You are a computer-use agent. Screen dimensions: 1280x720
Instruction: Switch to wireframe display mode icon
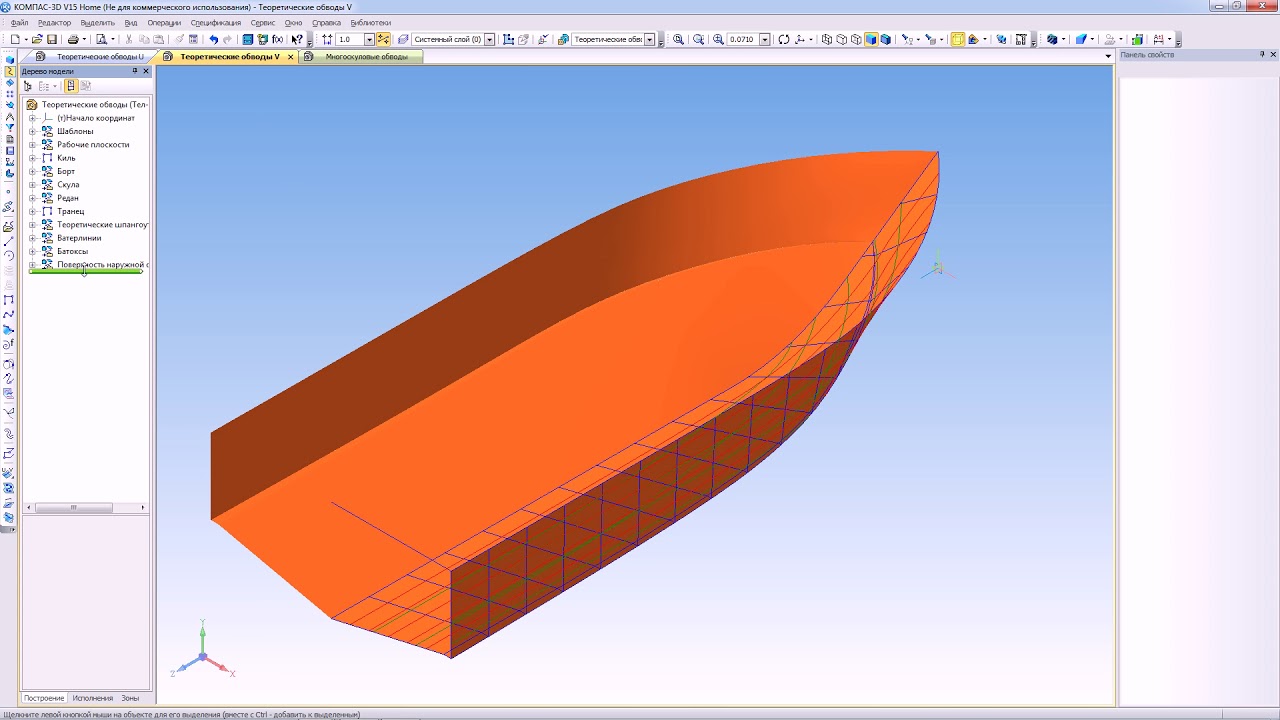pos(827,40)
